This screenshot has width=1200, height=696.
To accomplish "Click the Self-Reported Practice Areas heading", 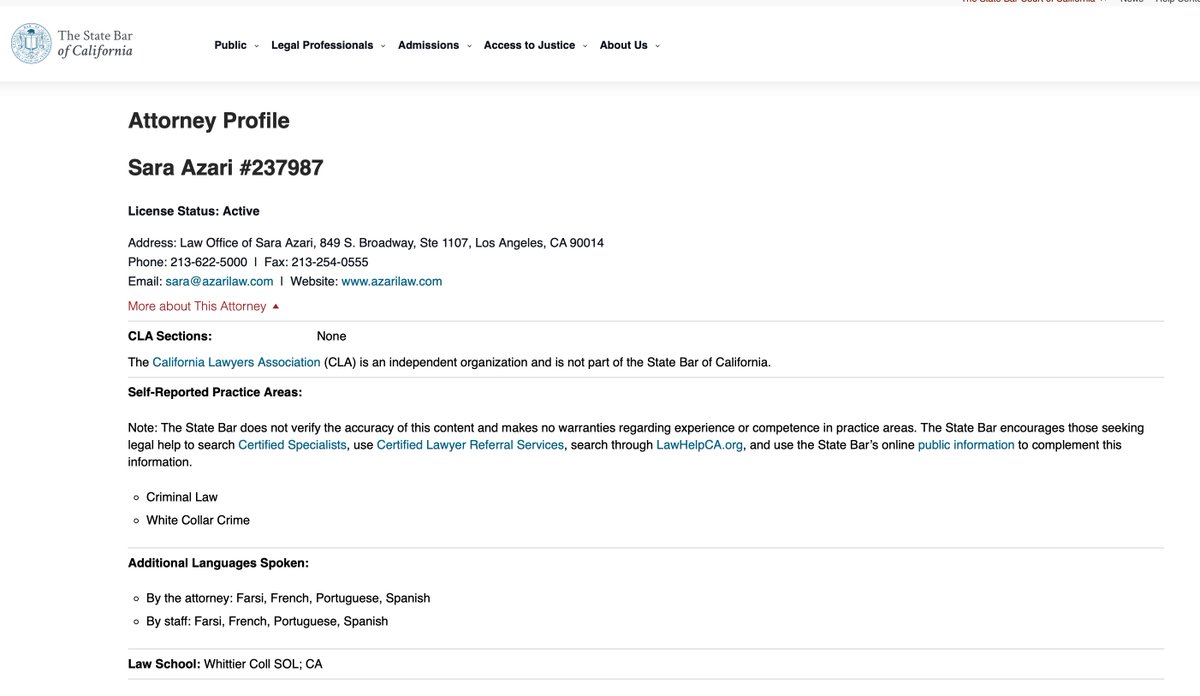I will click(215, 392).
